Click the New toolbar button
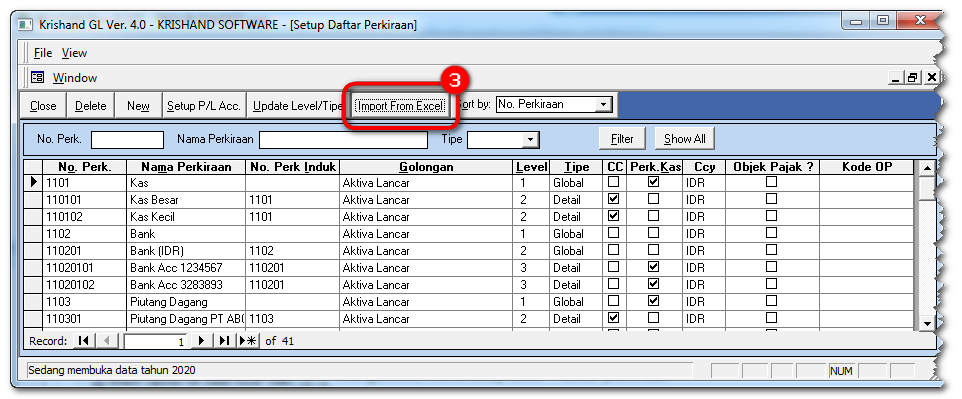962x399 pixels. click(138, 106)
